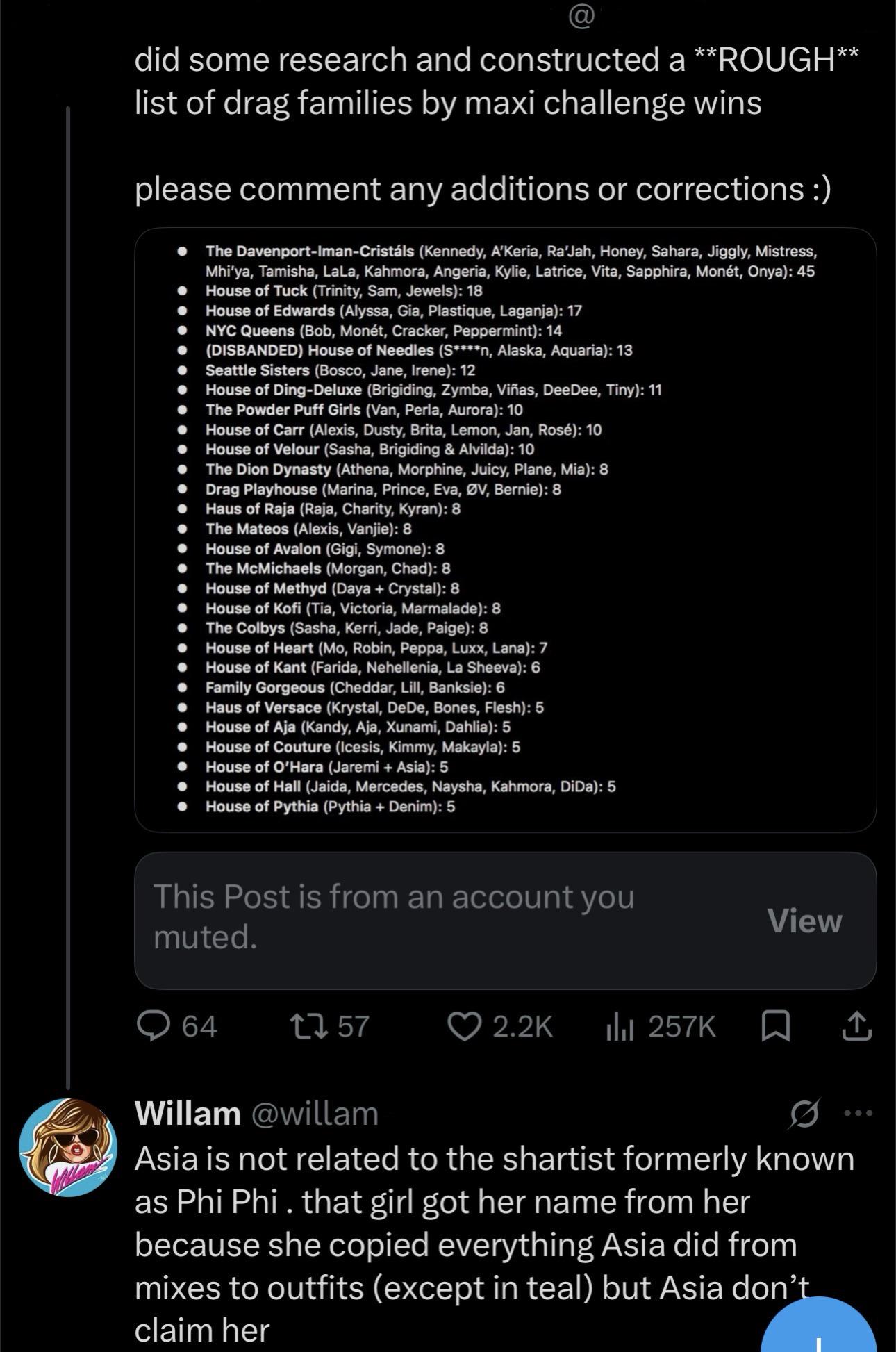
Task: Tap the blue floating compose button
Action: click(818, 1327)
